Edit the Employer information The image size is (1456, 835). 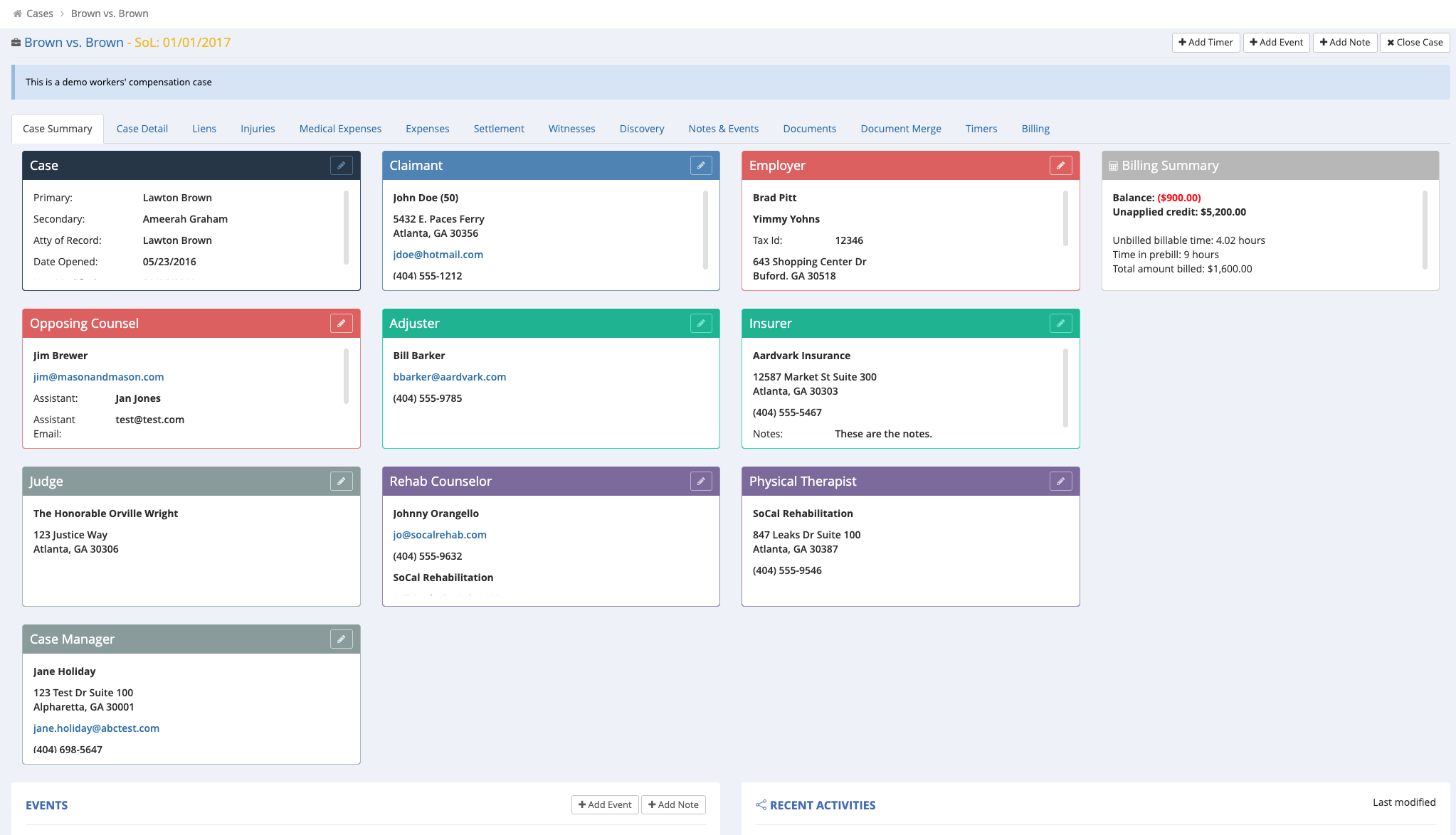1061,165
